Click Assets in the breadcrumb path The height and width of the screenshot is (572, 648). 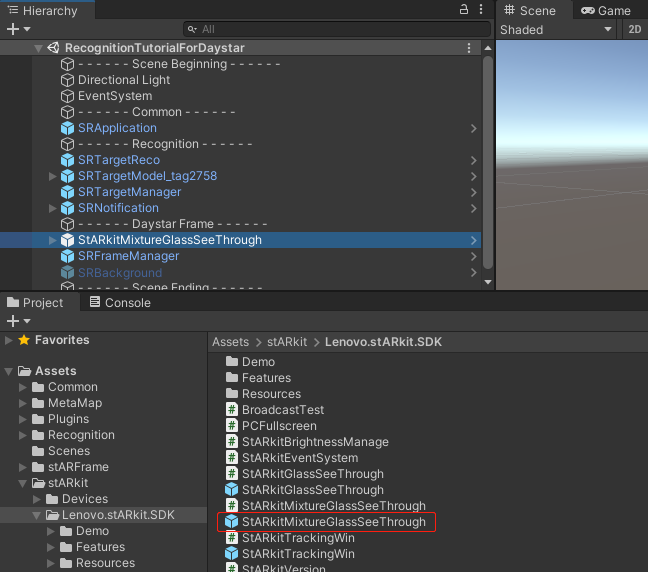coord(231,342)
